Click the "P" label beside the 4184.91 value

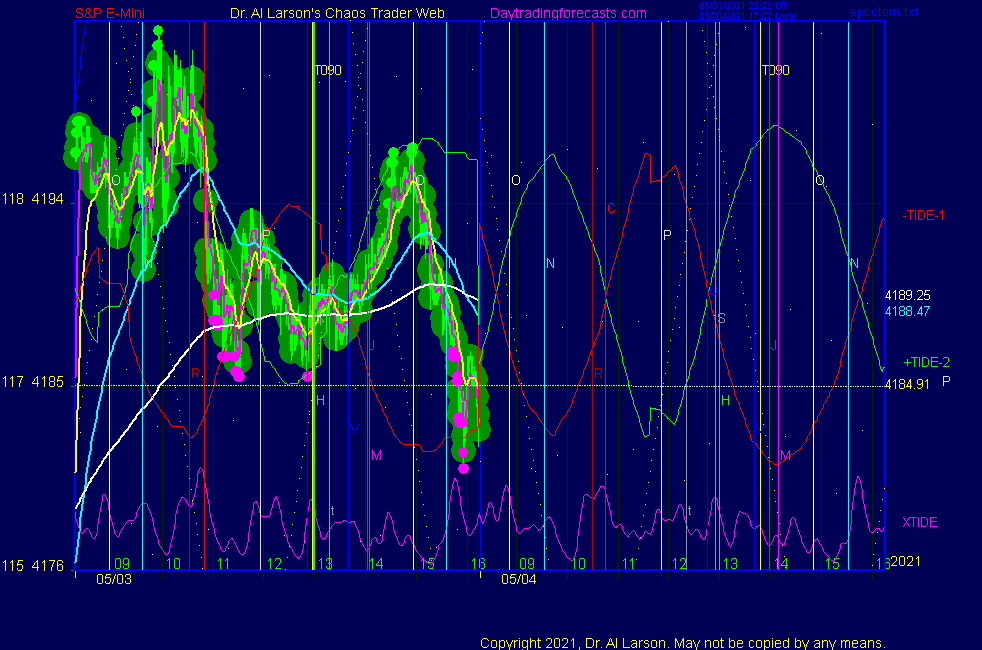(x=946, y=381)
